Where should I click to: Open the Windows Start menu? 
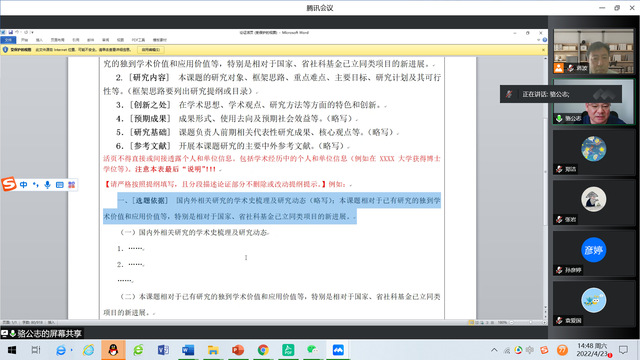[11, 350]
